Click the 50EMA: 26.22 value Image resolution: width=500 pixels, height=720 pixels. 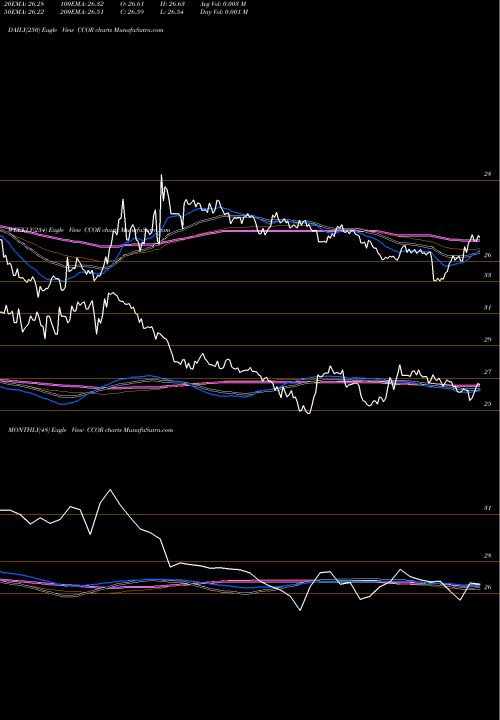pos(24,12)
